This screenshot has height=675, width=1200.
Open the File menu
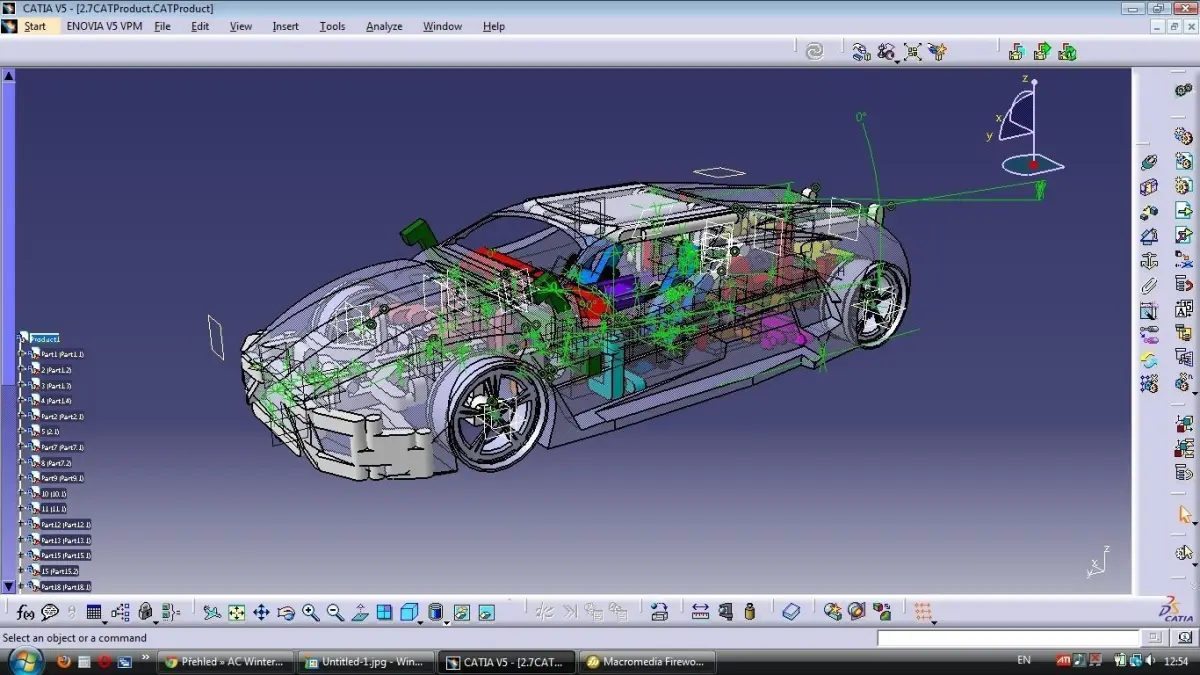(x=162, y=26)
